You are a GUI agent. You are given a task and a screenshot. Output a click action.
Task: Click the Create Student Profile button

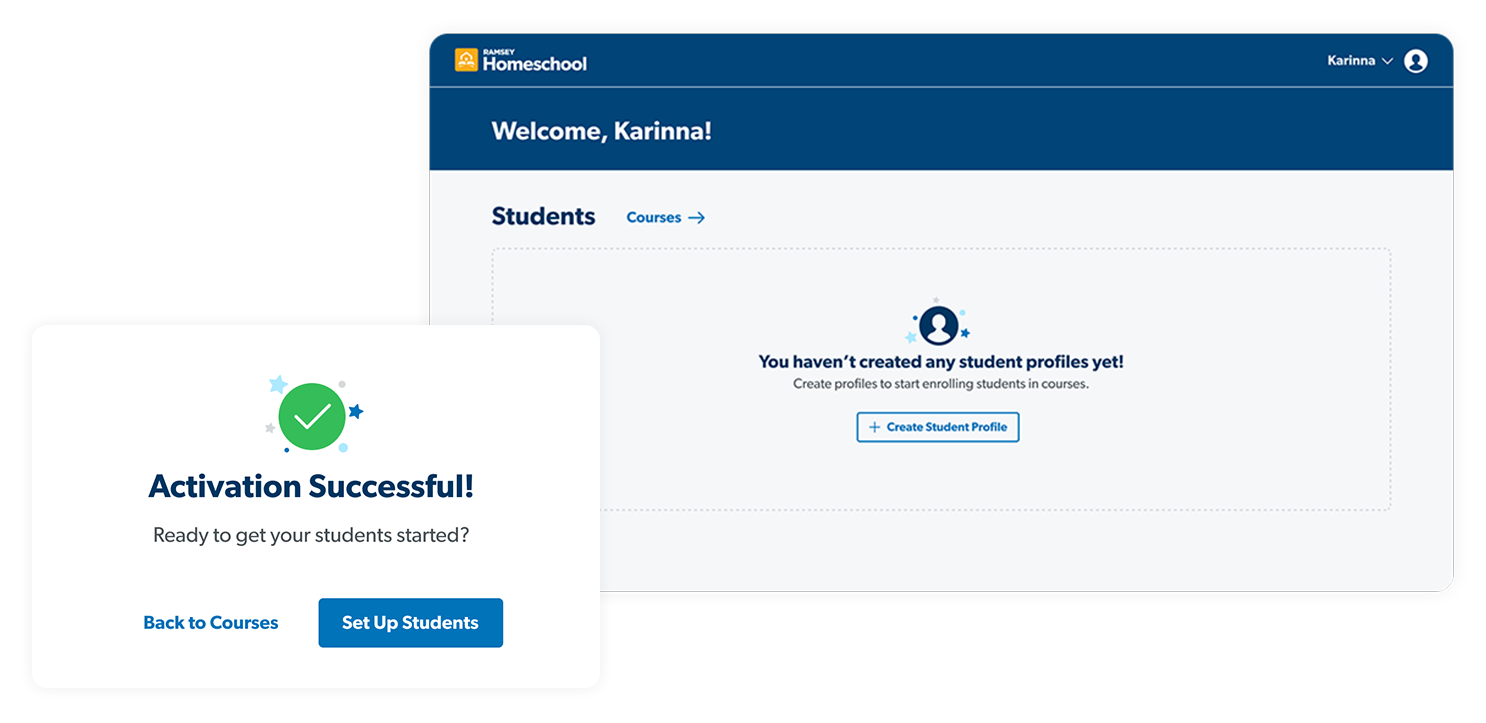938,427
